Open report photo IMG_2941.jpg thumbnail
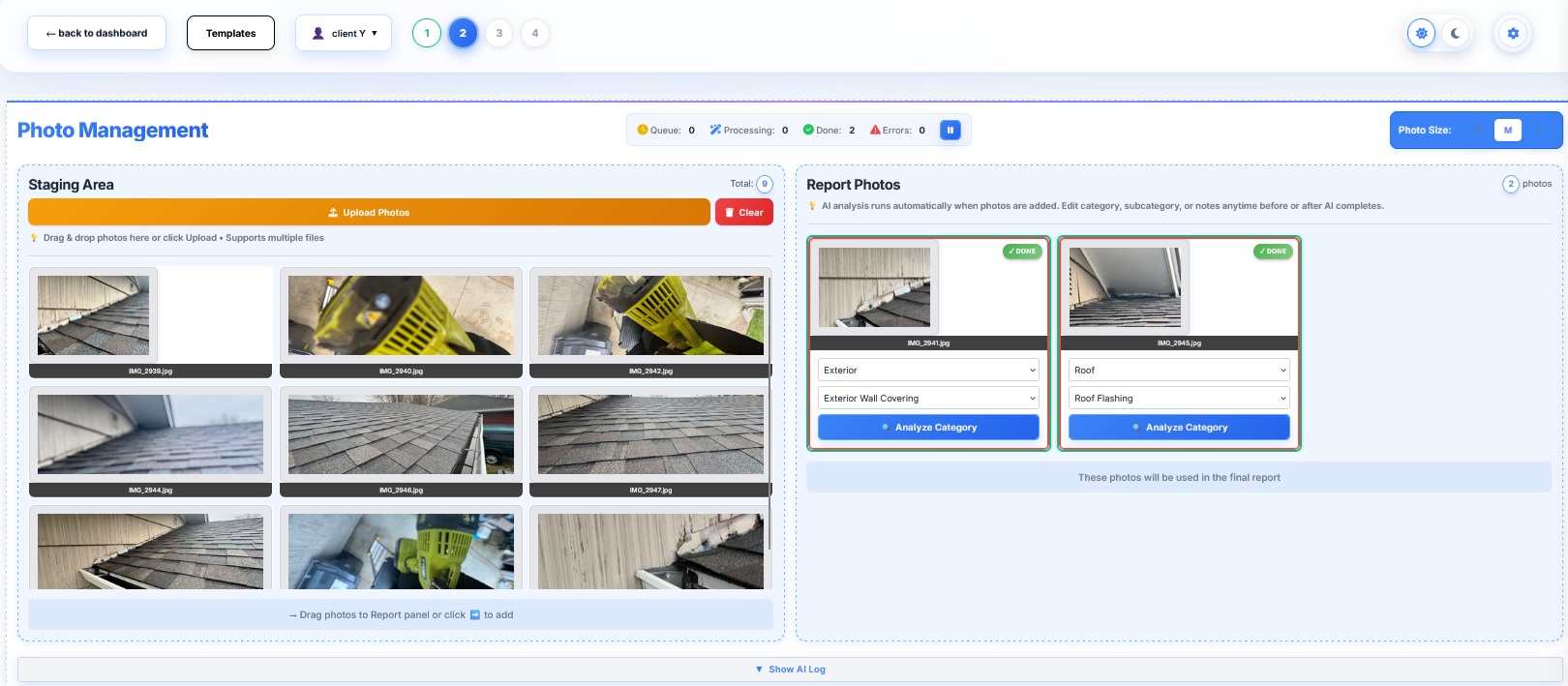Image resolution: width=1568 pixels, height=686 pixels. coord(875,287)
